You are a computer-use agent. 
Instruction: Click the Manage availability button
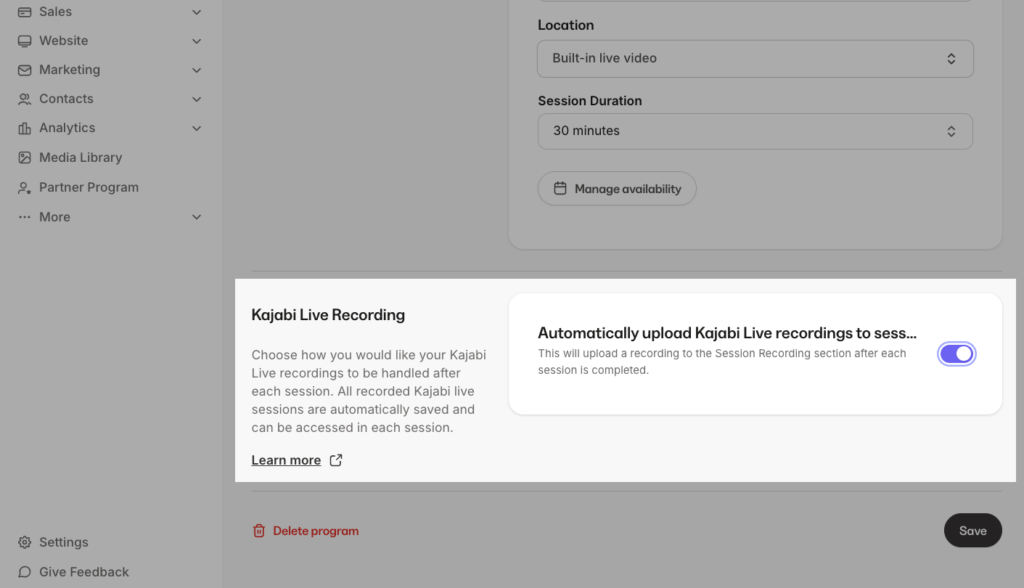tap(617, 189)
